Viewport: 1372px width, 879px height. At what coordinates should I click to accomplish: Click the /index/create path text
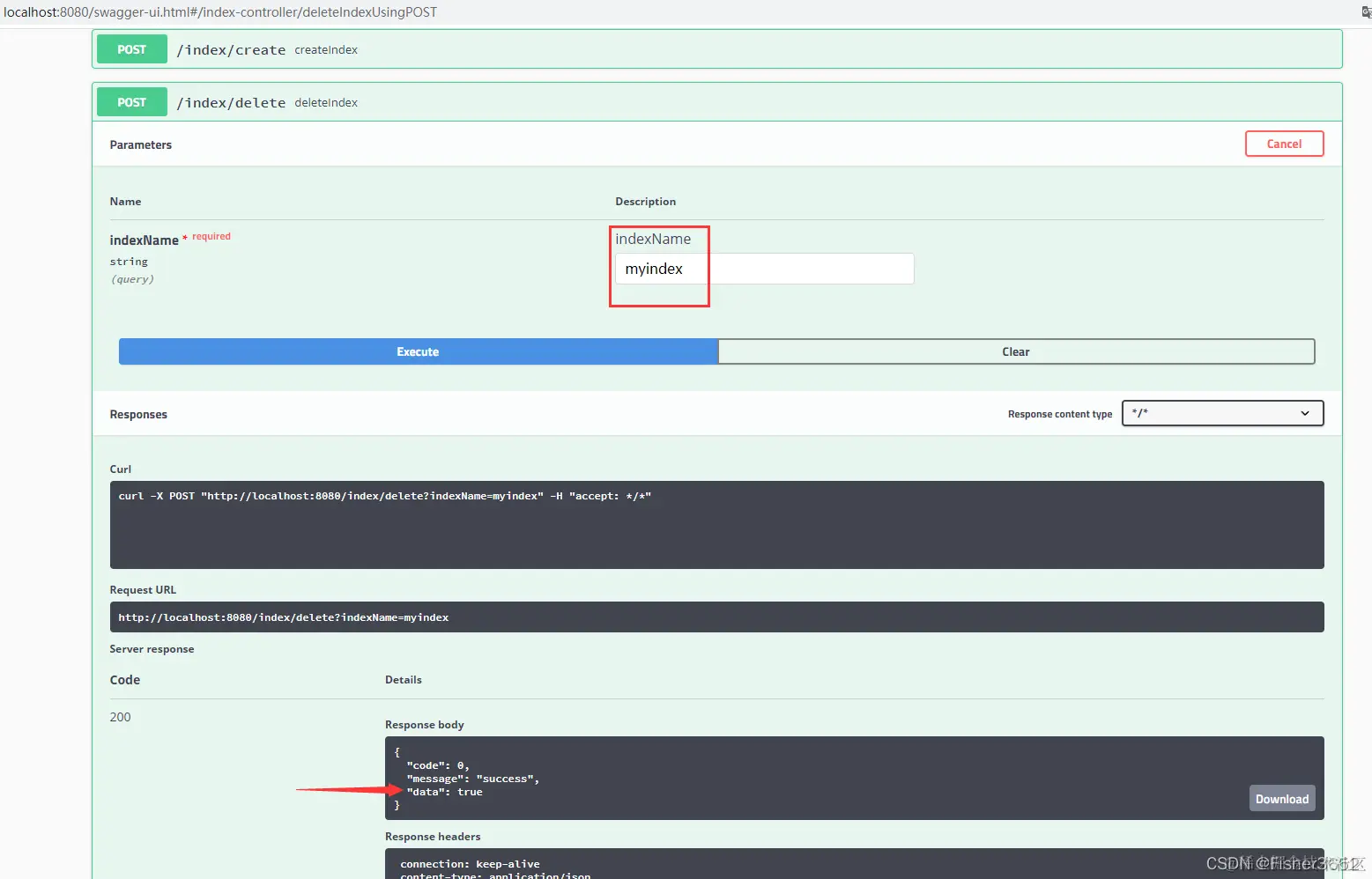click(x=231, y=50)
